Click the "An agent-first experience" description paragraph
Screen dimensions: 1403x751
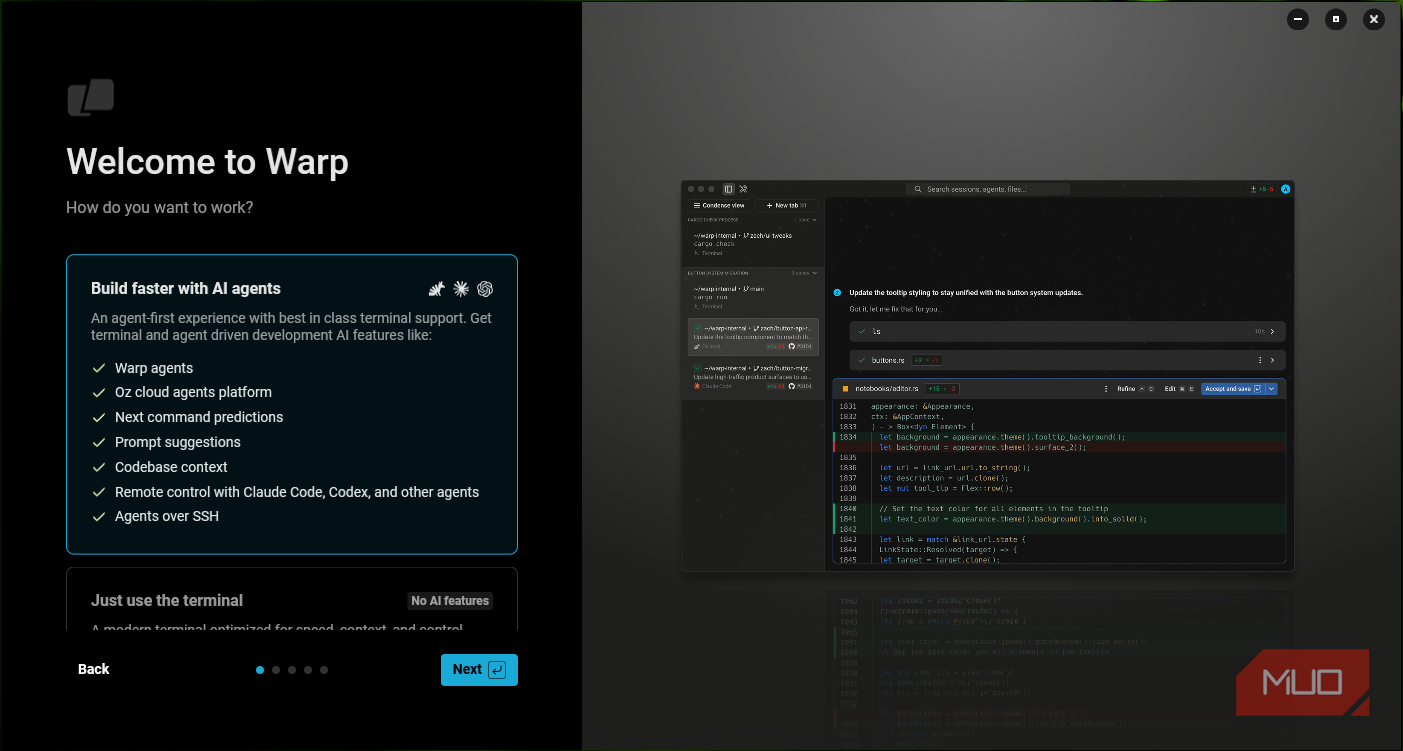pos(291,327)
